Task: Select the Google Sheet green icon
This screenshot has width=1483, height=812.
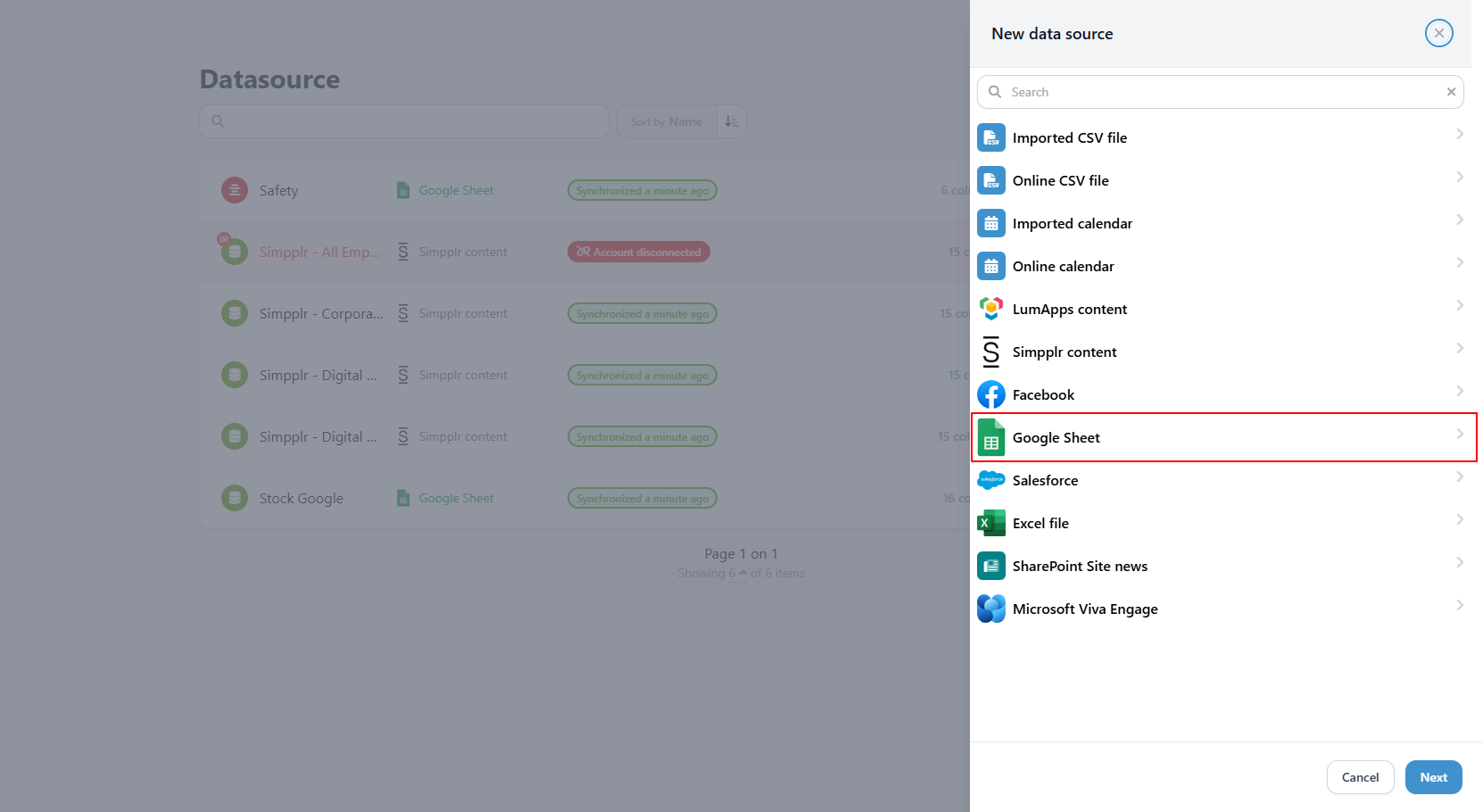Action: pos(991,437)
